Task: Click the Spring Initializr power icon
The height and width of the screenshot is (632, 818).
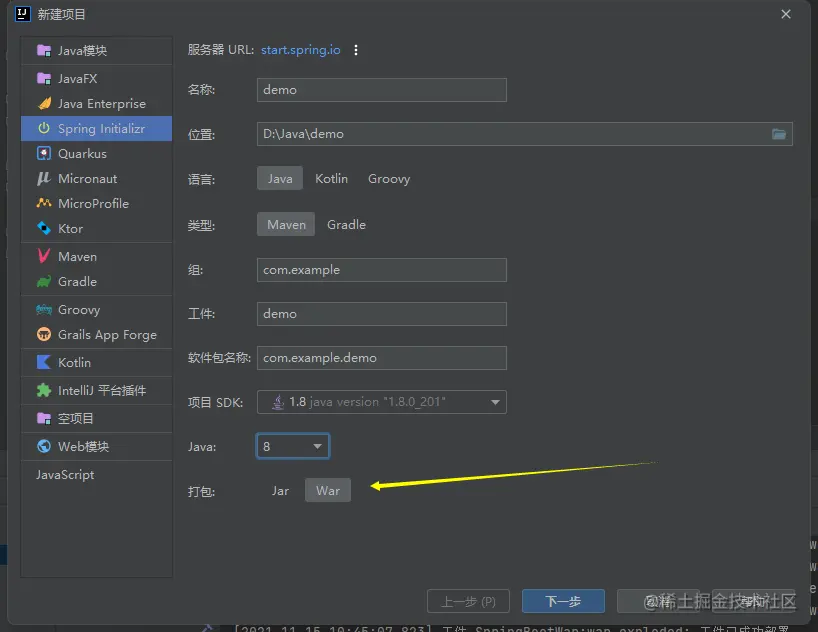Action: 44,128
